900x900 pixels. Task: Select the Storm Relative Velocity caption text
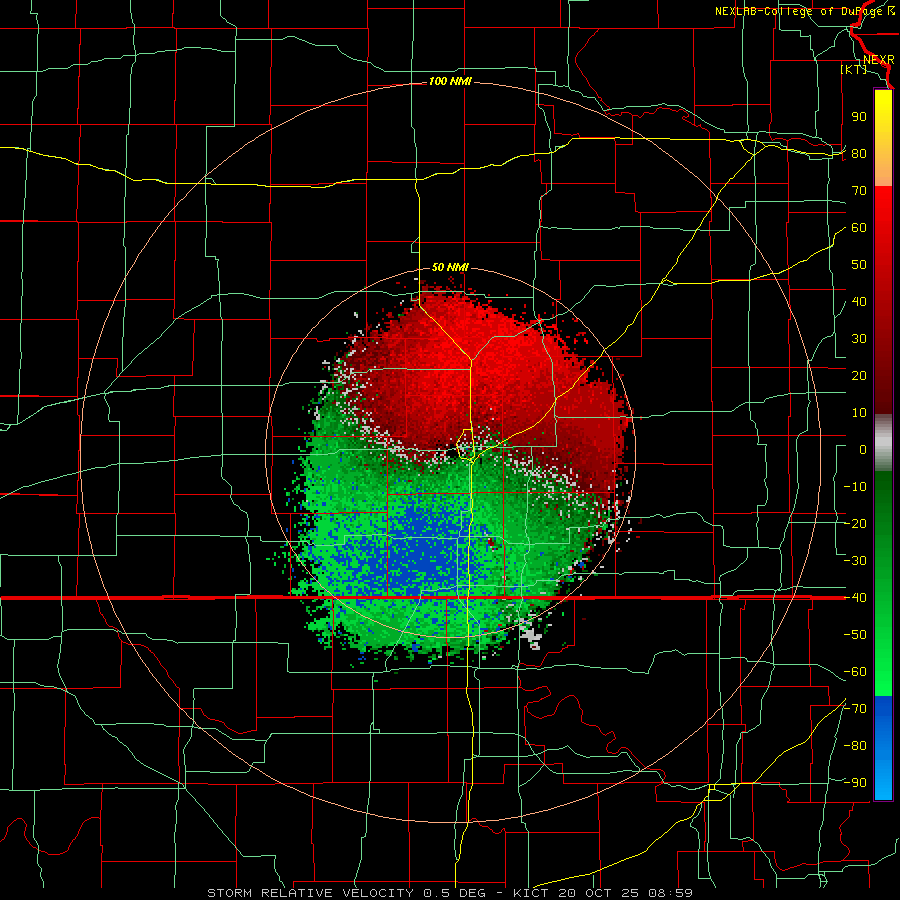pyautogui.click(x=449, y=893)
